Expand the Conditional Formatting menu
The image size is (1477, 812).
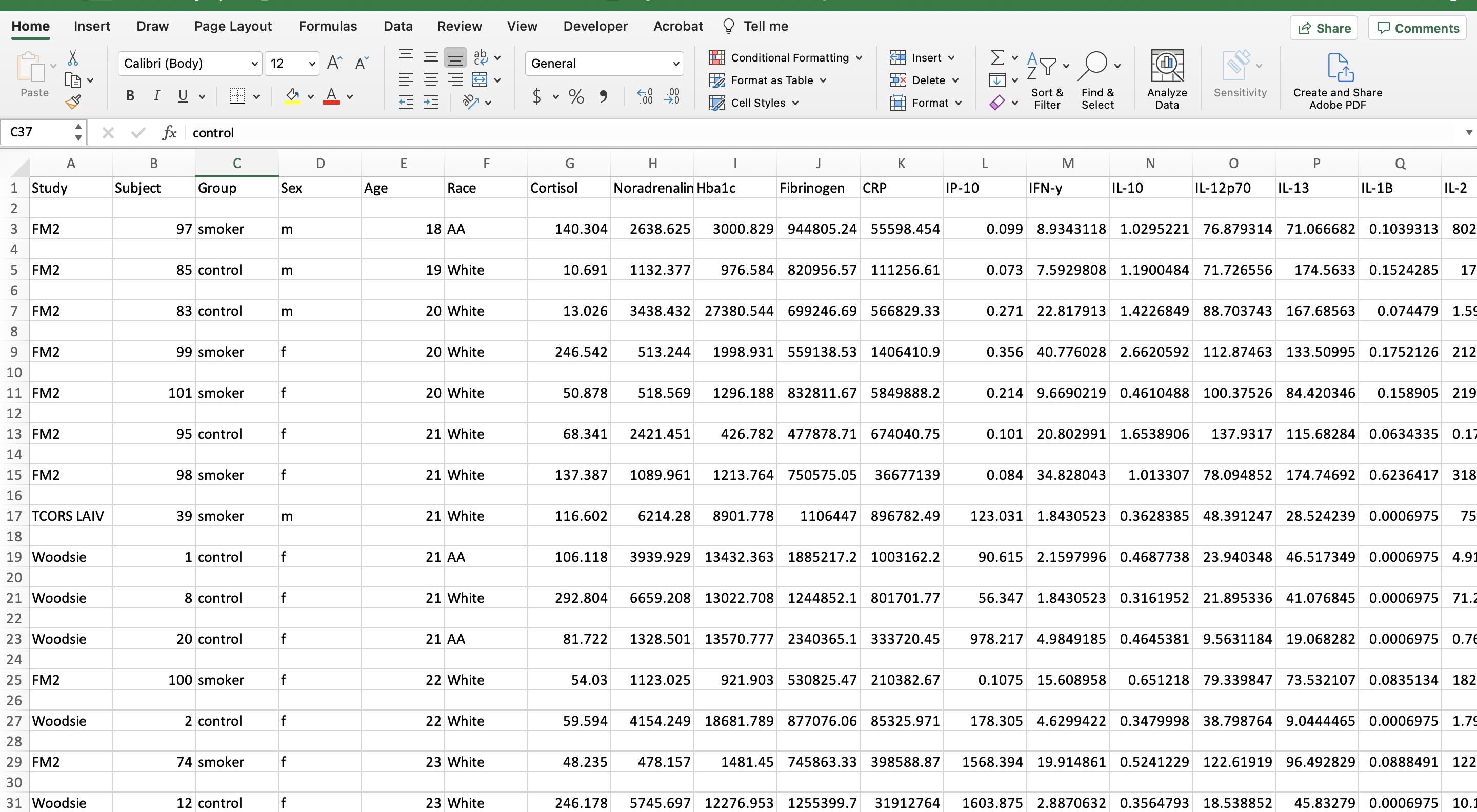point(786,57)
